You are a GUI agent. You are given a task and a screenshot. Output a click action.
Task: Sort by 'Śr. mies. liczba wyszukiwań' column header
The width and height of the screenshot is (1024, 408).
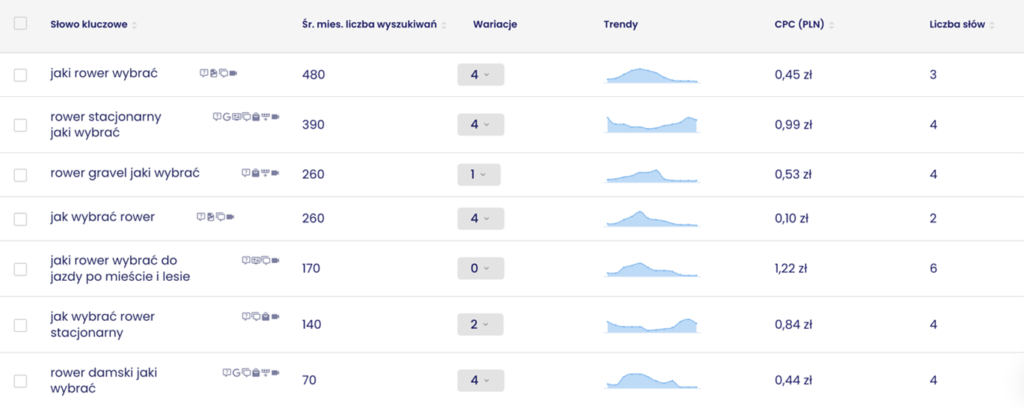(x=369, y=25)
